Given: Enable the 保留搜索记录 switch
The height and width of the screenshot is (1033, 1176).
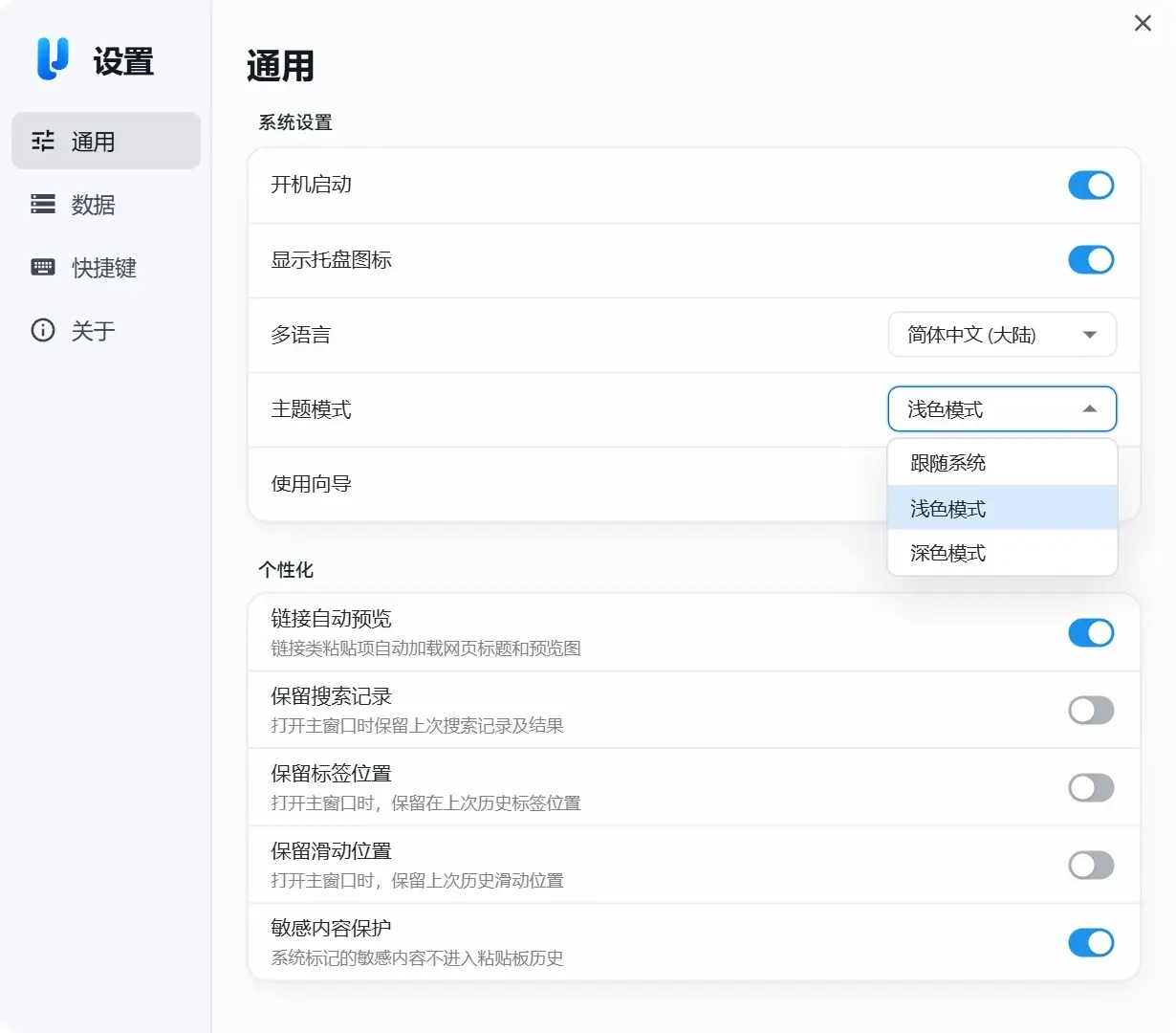Looking at the screenshot, I should [x=1091, y=710].
